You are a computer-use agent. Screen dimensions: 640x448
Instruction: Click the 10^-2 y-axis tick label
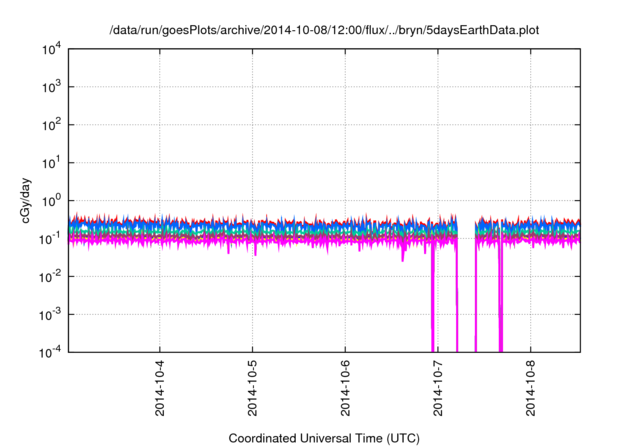click(x=50, y=277)
